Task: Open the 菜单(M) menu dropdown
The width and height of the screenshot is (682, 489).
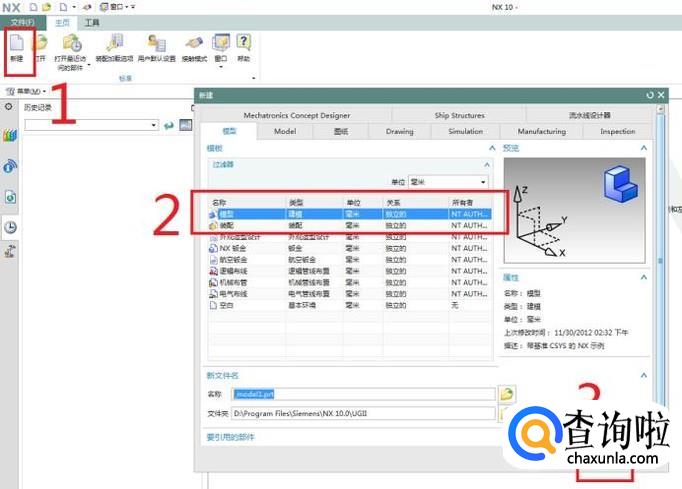Action: (x=26, y=91)
